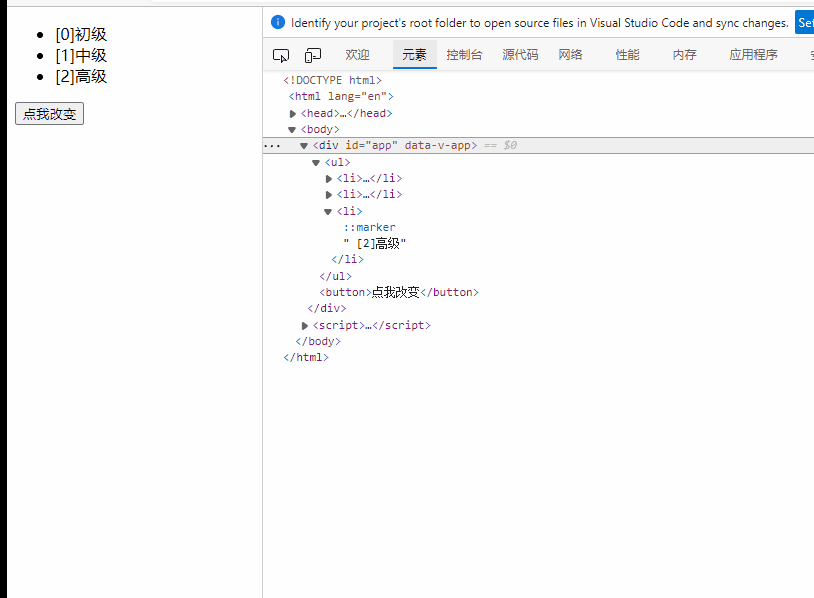Click the blue Set button in notification bar
Viewport: 814px width, 598px height.
click(x=804, y=22)
